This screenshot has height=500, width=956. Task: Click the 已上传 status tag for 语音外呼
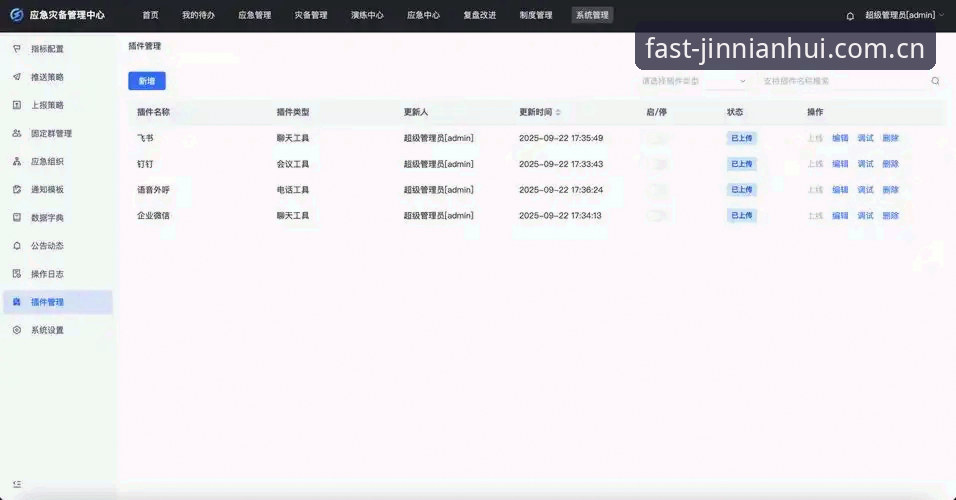tap(741, 190)
